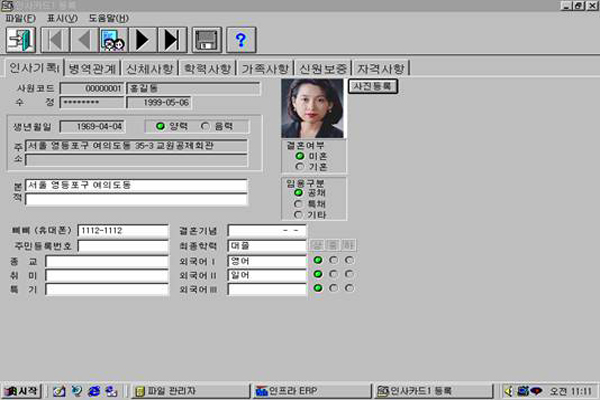Select the 음력 radio button
Screen dimensions: 600x400
click(206, 126)
